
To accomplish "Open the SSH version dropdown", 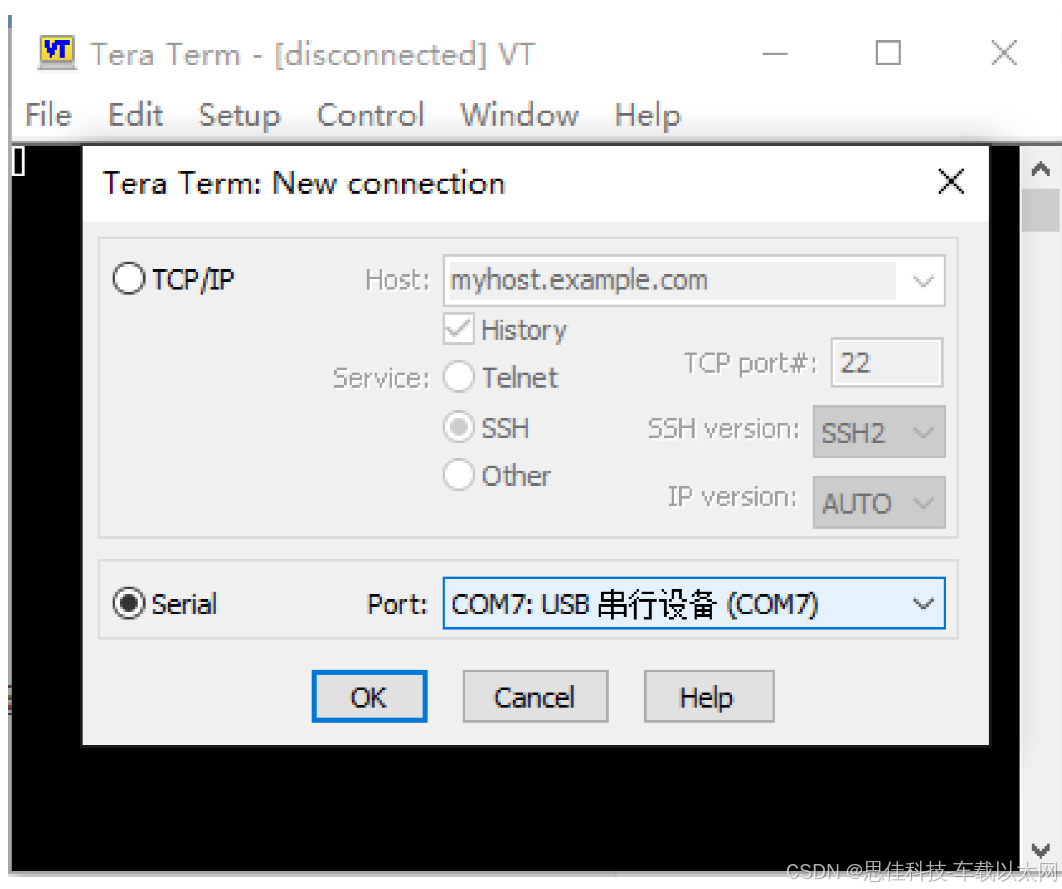I will (878, 432).
